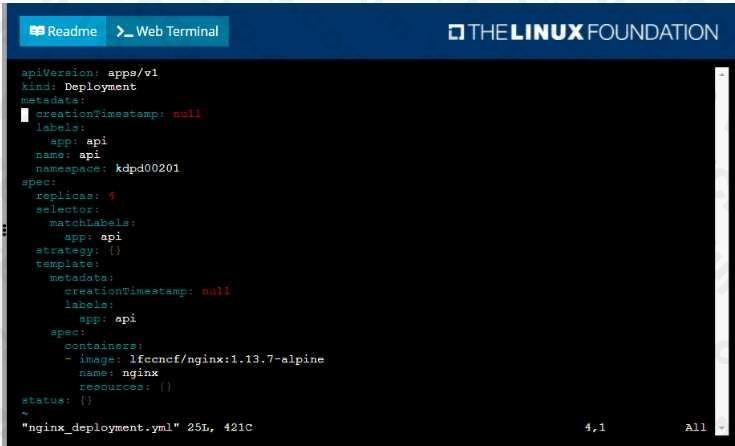Click the scrollbar down arrow

click(721, 428)
